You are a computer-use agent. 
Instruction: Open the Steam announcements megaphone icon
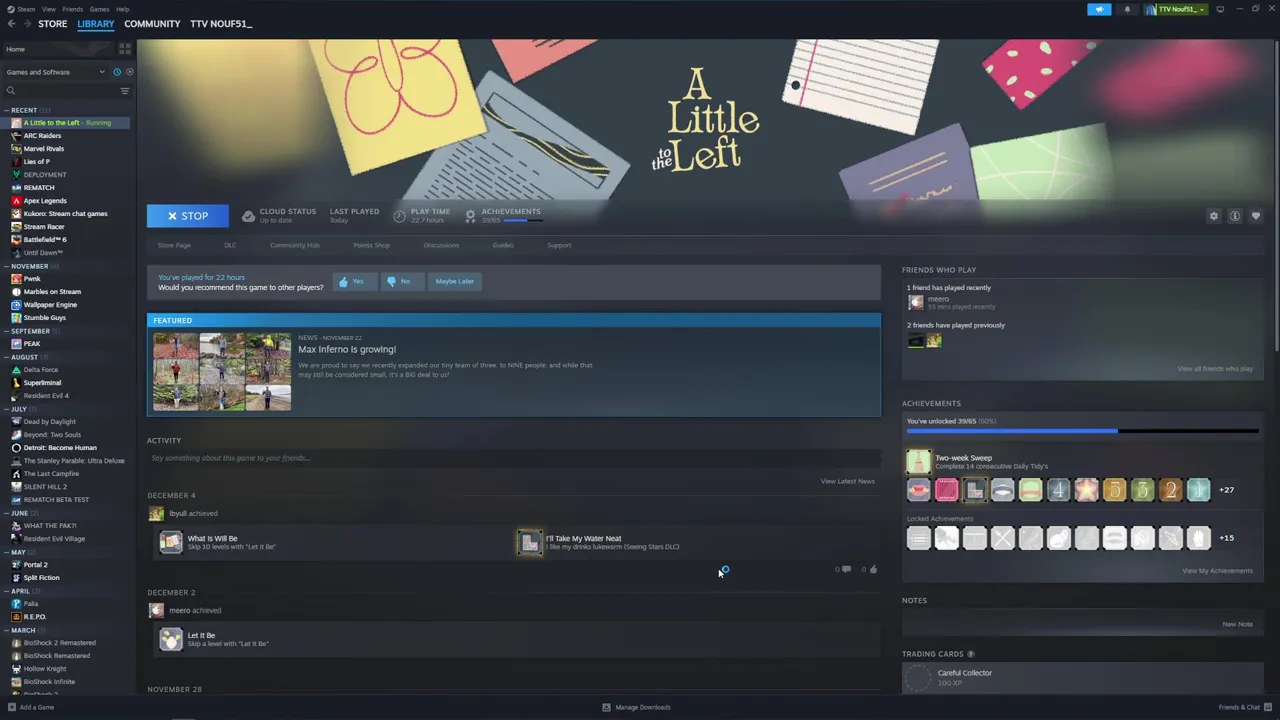(1099, 9)
